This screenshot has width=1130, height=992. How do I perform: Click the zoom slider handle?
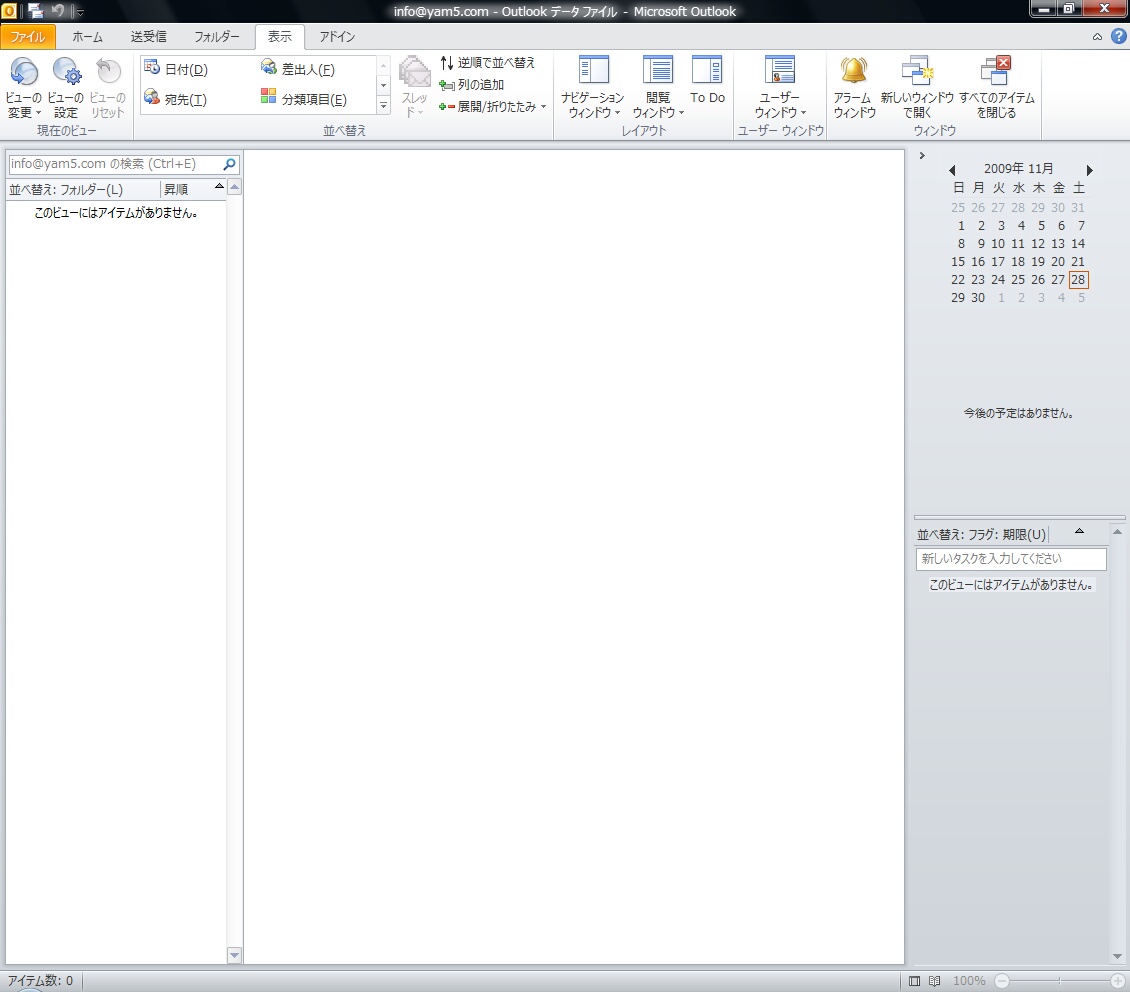click(x=1059, y=980)
